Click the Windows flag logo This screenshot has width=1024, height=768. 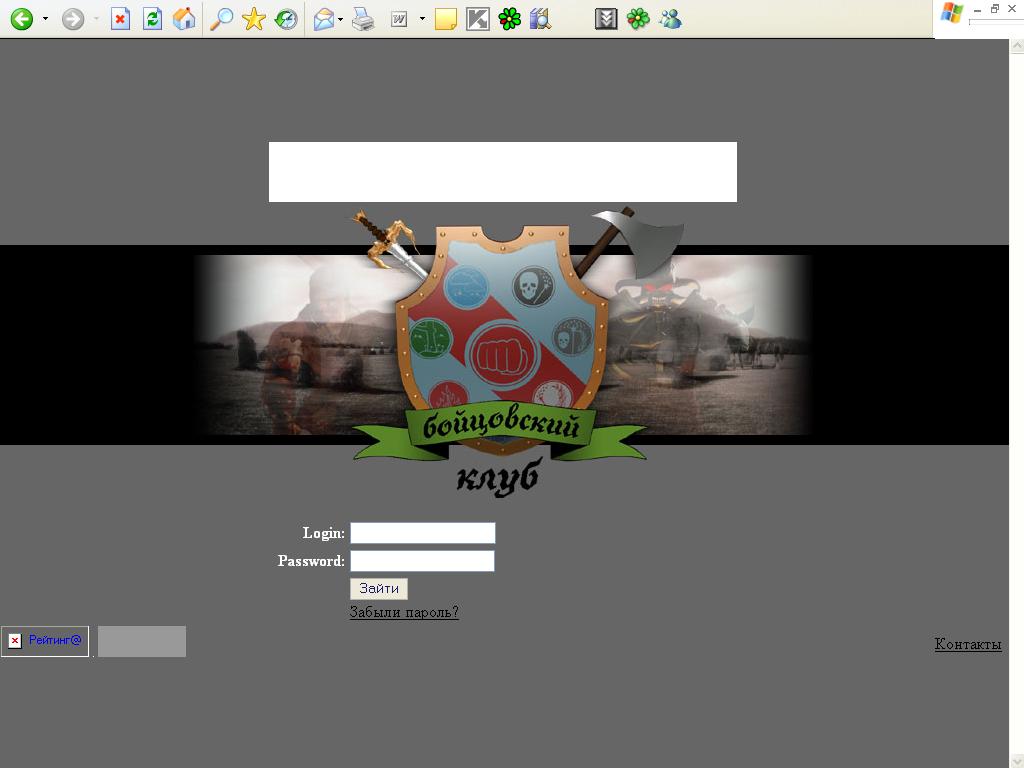952,13
